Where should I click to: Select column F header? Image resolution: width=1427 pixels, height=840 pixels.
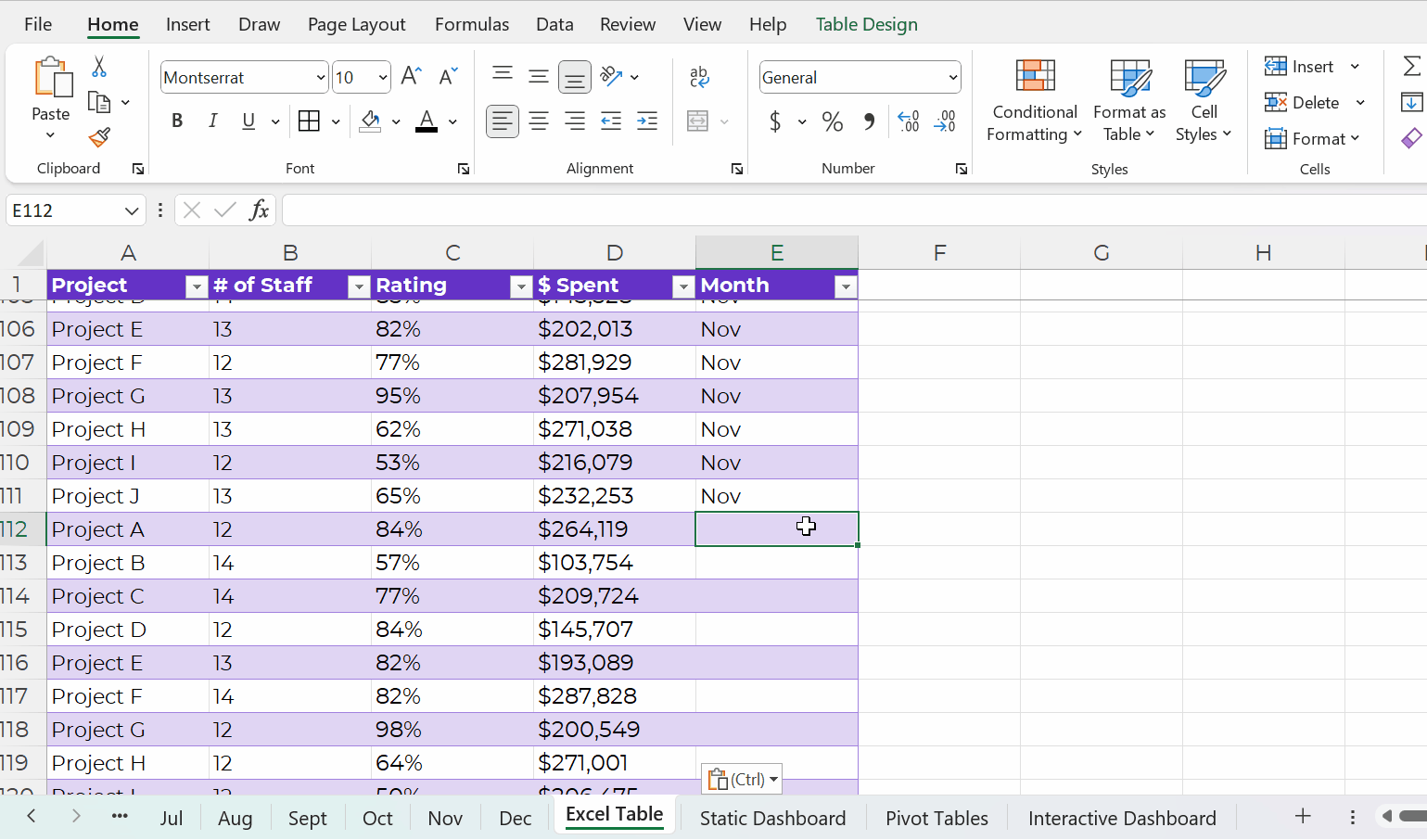tap(939, 252)
